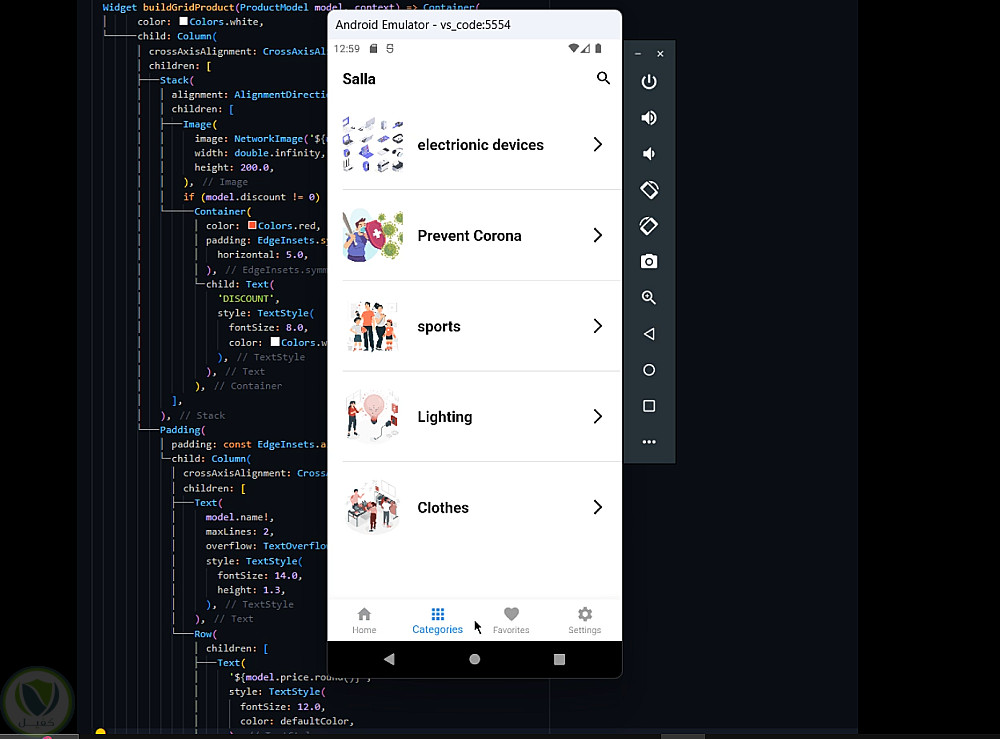This screenshot has width=1000, height=739.
Task: Tap the Android home navigation circle
Action: (x=474, y=659)
